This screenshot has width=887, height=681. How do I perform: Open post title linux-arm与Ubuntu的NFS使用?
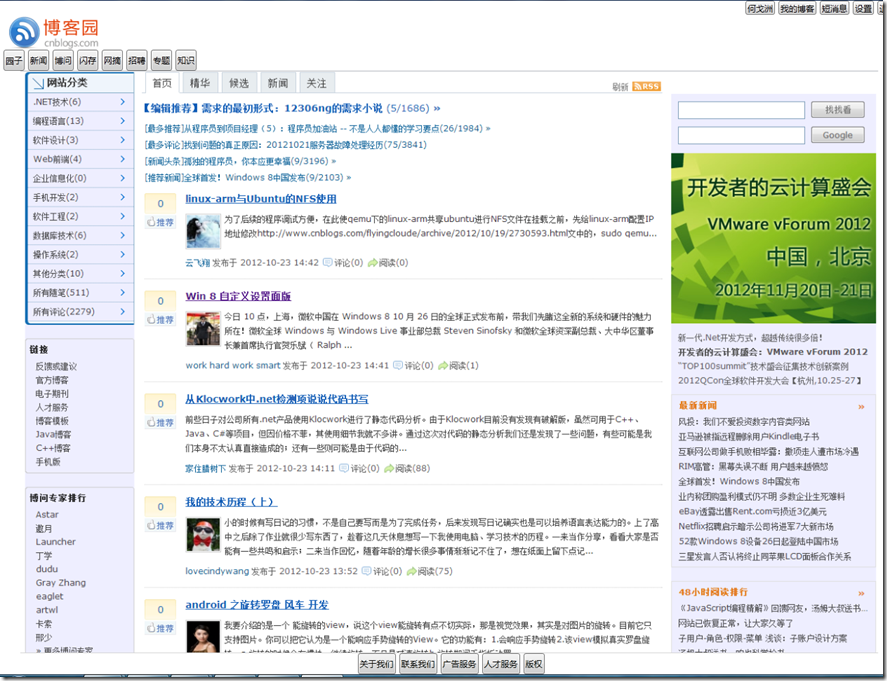click(x=261, y=199)
